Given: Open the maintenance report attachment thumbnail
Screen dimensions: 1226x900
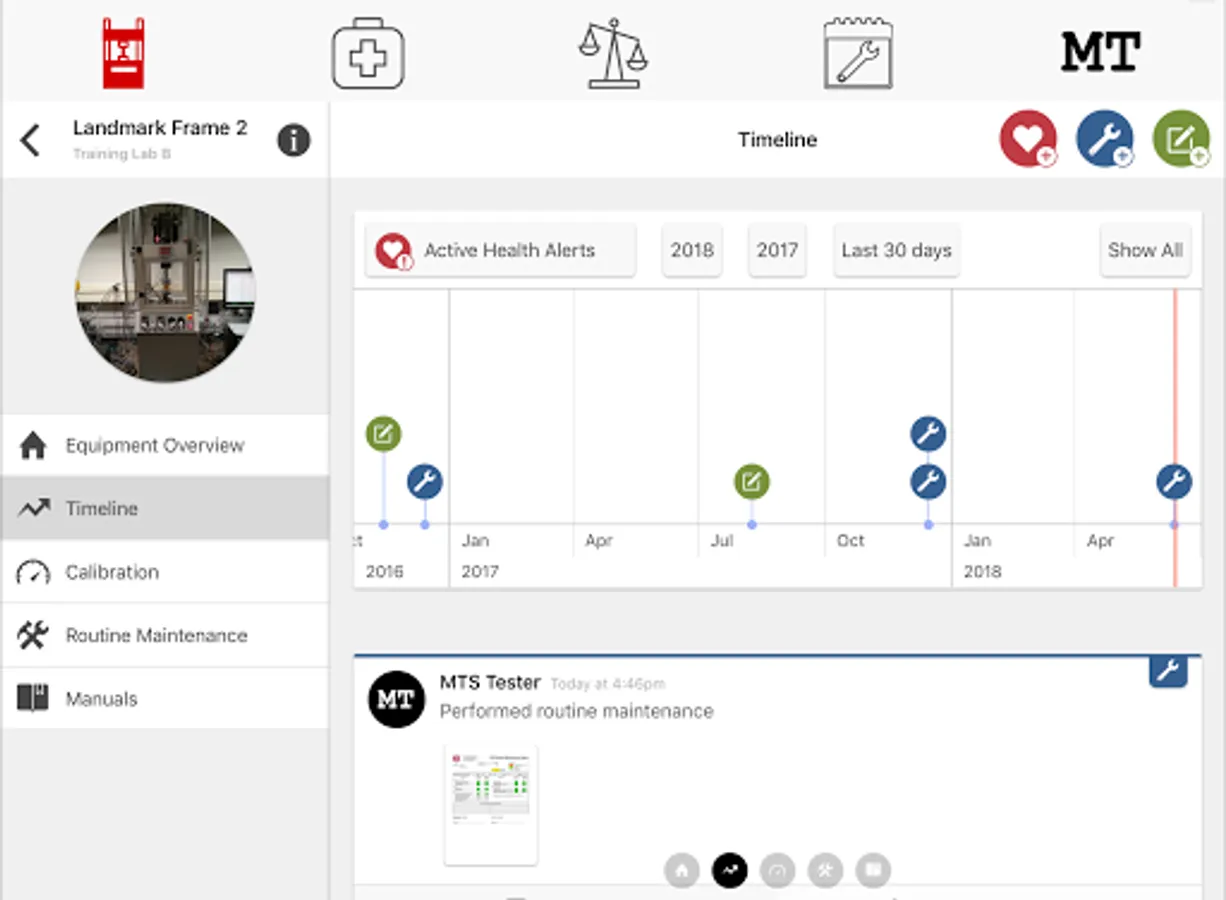Looking at the screenshot, I should coord(490,804).
